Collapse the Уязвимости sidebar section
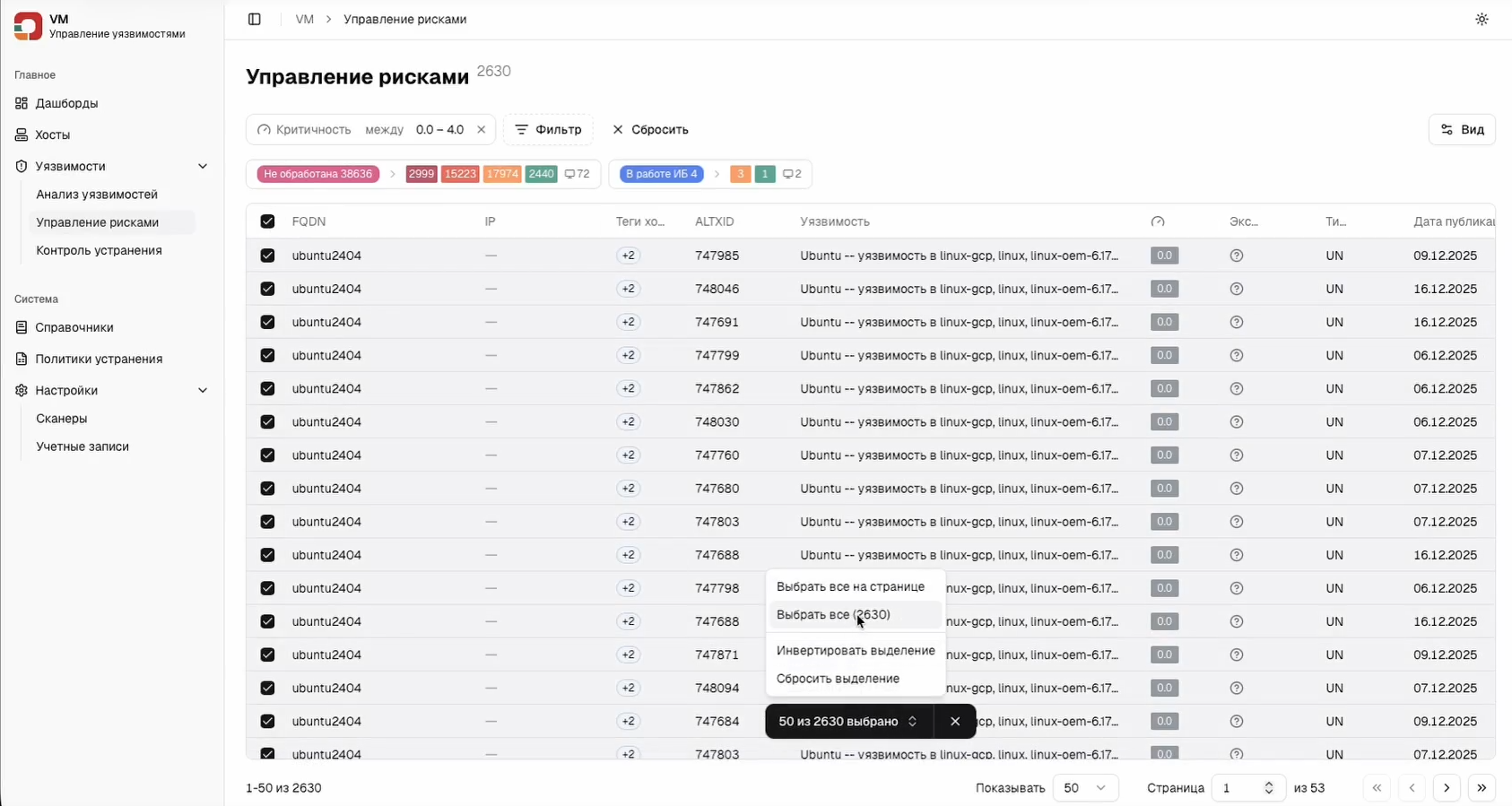Viewport: 1512px width, 806px height. [202, 167]
